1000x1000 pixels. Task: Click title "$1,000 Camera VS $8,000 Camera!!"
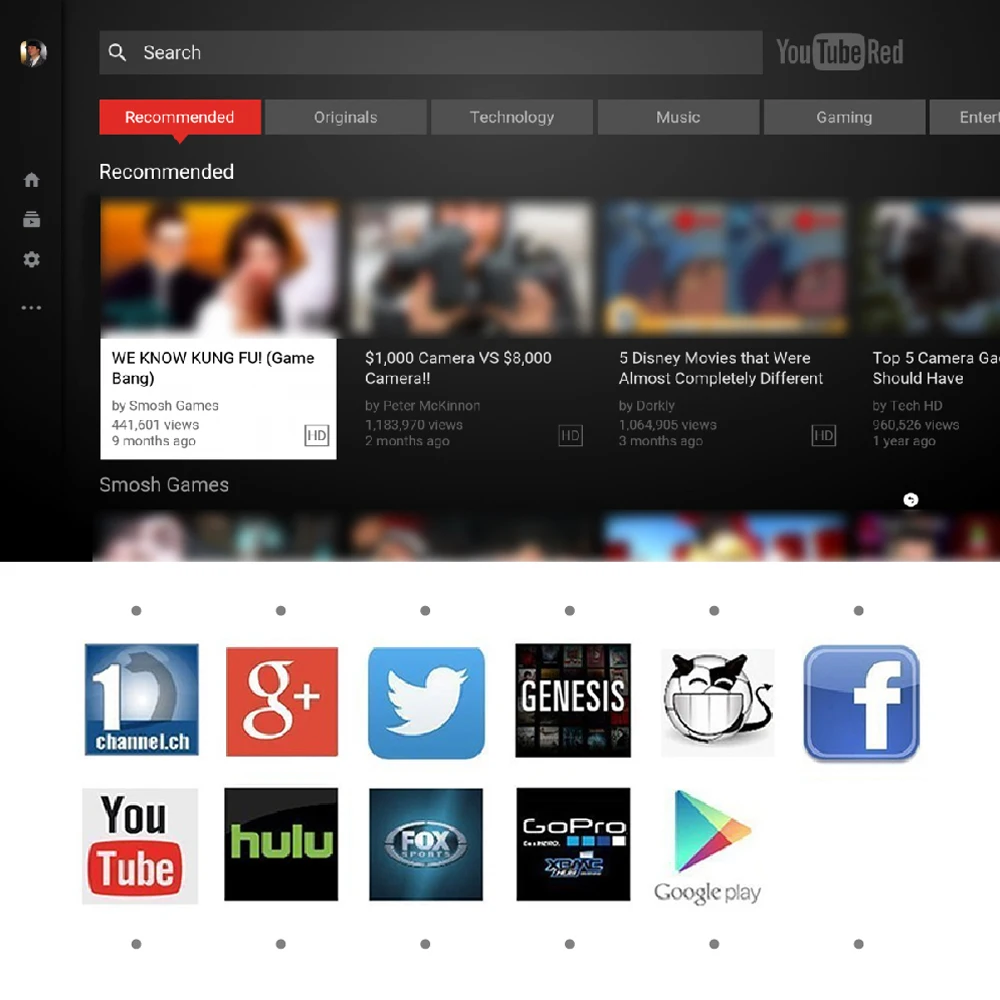coord(458,368)
